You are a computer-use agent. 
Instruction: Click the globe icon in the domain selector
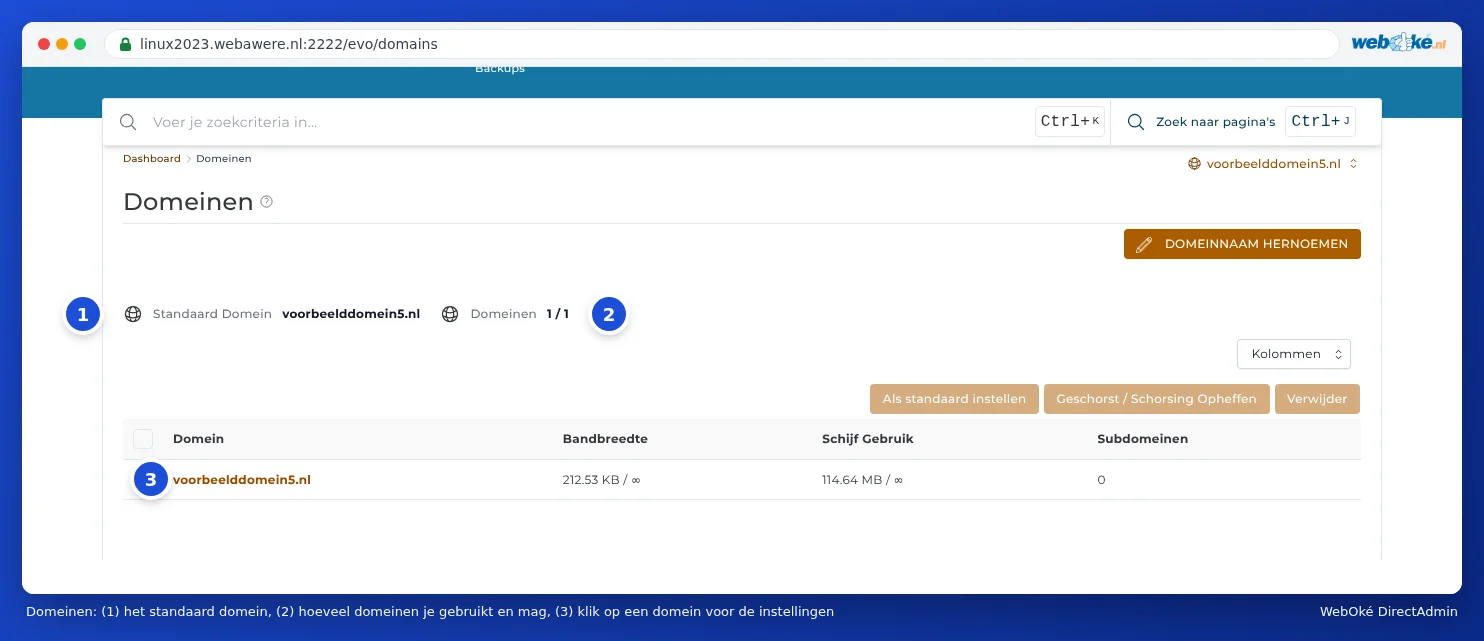tap(1194, 163)
